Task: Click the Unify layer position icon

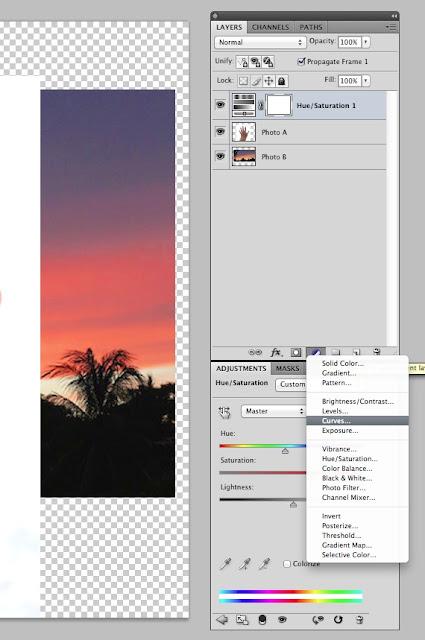Action: click(x=243, y=62)
